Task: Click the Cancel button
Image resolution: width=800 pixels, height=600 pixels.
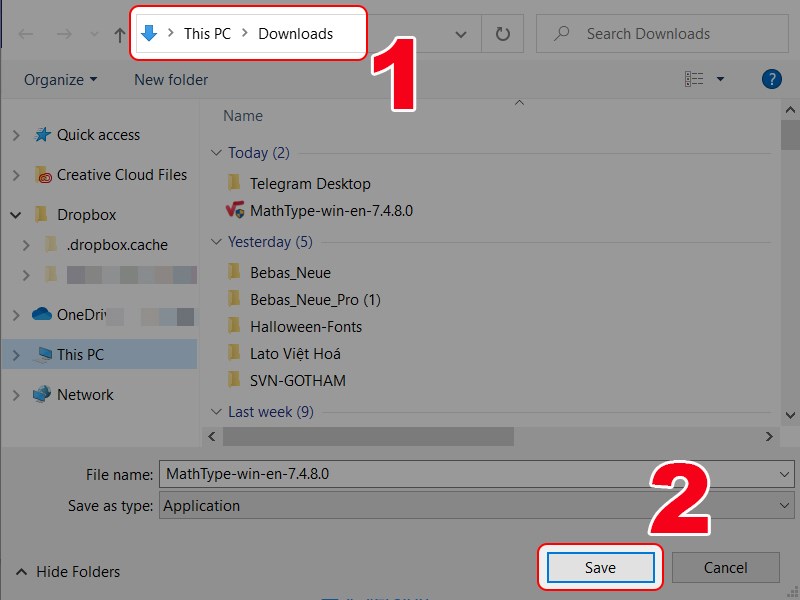Action: 726,567
